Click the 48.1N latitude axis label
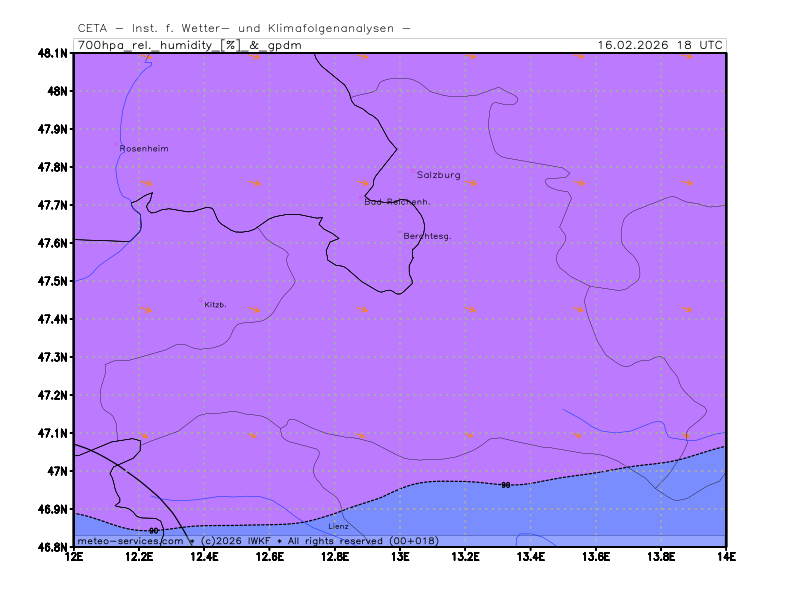This screenshot has height=600, width=800. [x=52, y=53]
